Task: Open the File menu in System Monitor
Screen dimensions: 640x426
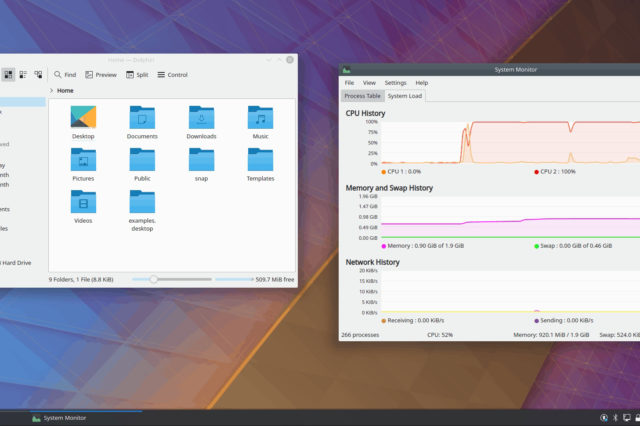Action: pos(349,82)
